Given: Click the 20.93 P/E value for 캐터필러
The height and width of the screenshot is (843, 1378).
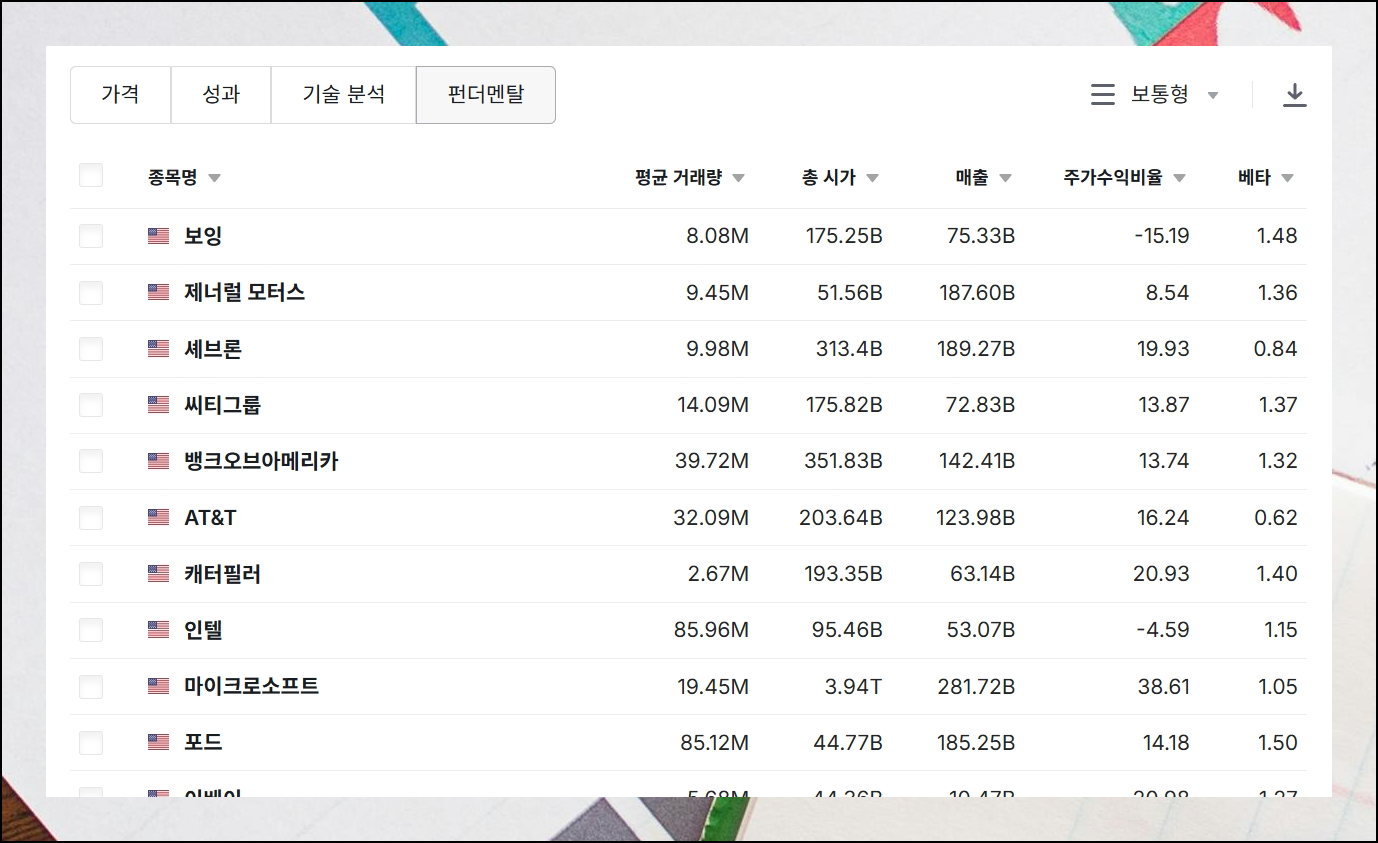Looking at the screenshot, I should pos(1162,574).
